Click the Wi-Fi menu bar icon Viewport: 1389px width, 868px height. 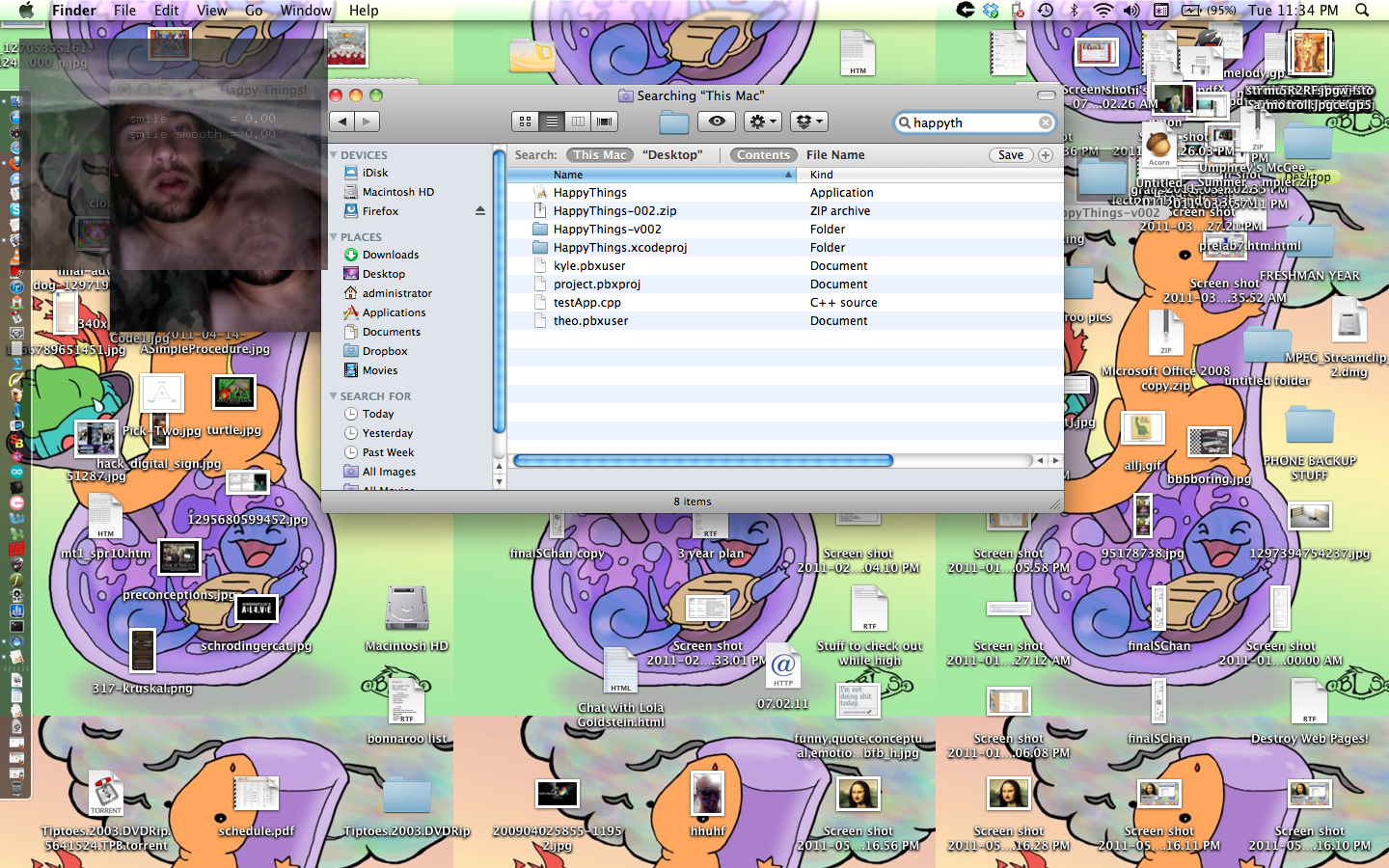point(1103,10)
